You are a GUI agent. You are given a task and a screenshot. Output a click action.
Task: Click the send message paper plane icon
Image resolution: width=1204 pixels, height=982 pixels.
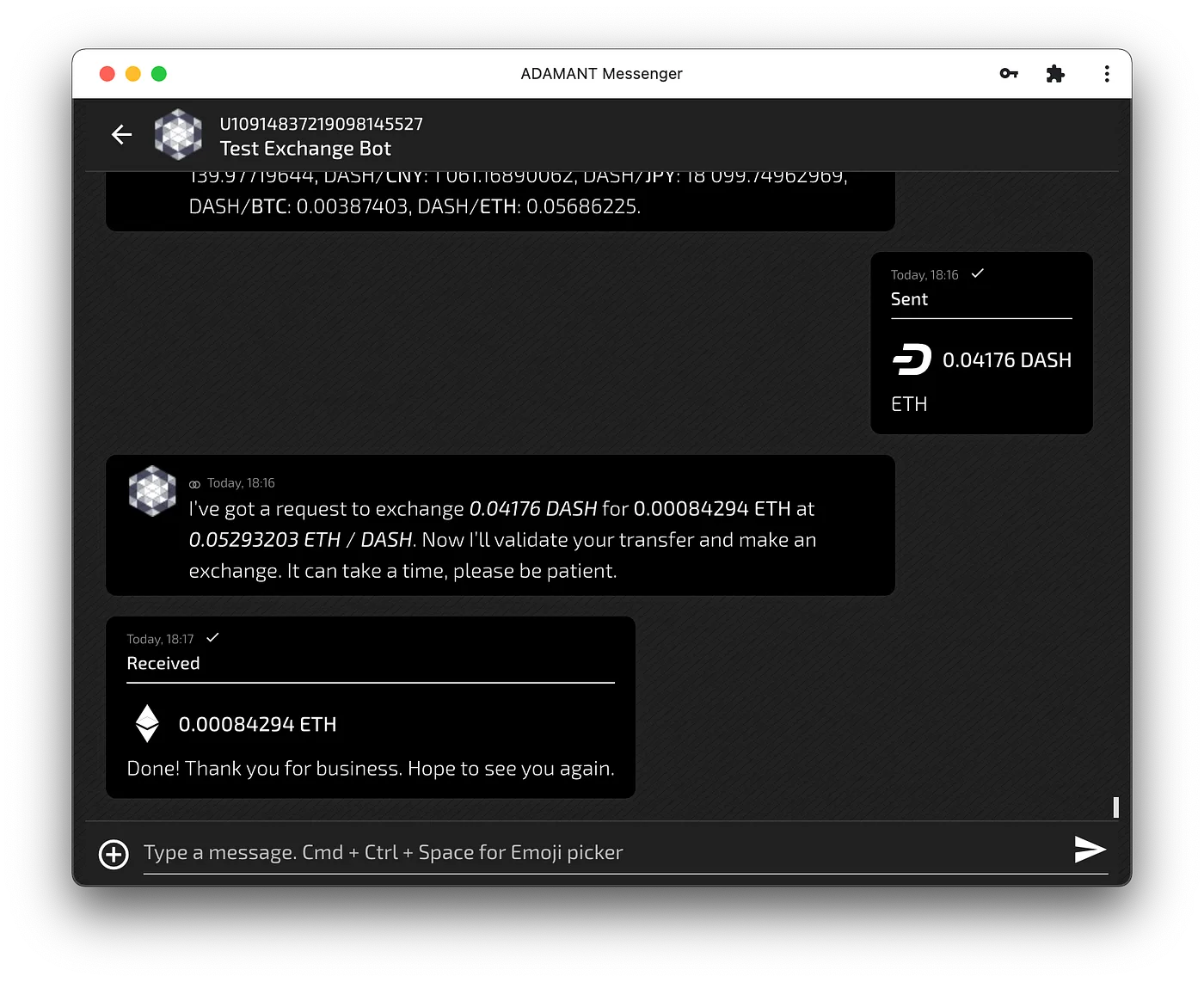coord(1090,850)
